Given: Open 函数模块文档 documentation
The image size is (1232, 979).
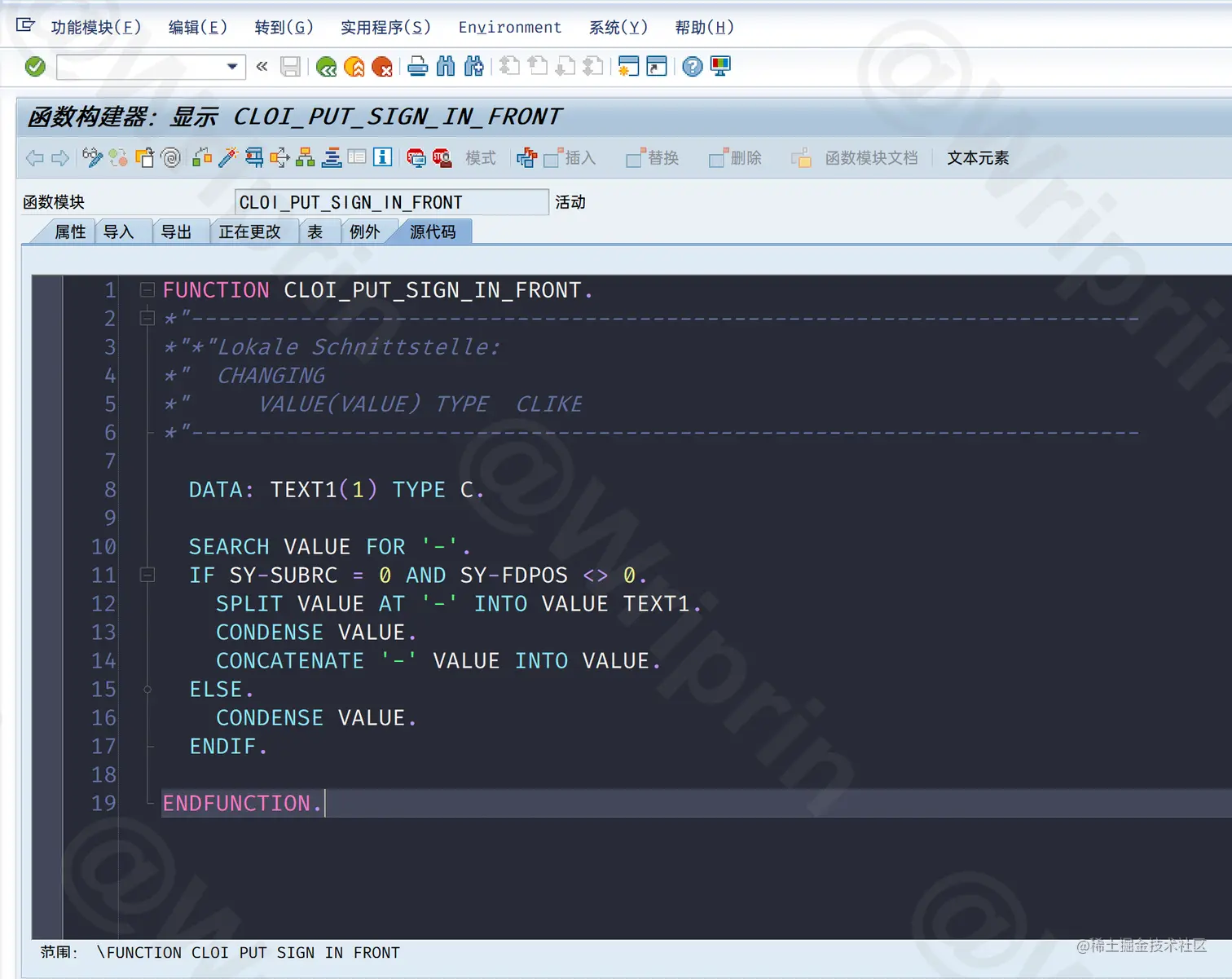Looking at the screenshot, I should [x=871, y=157].
